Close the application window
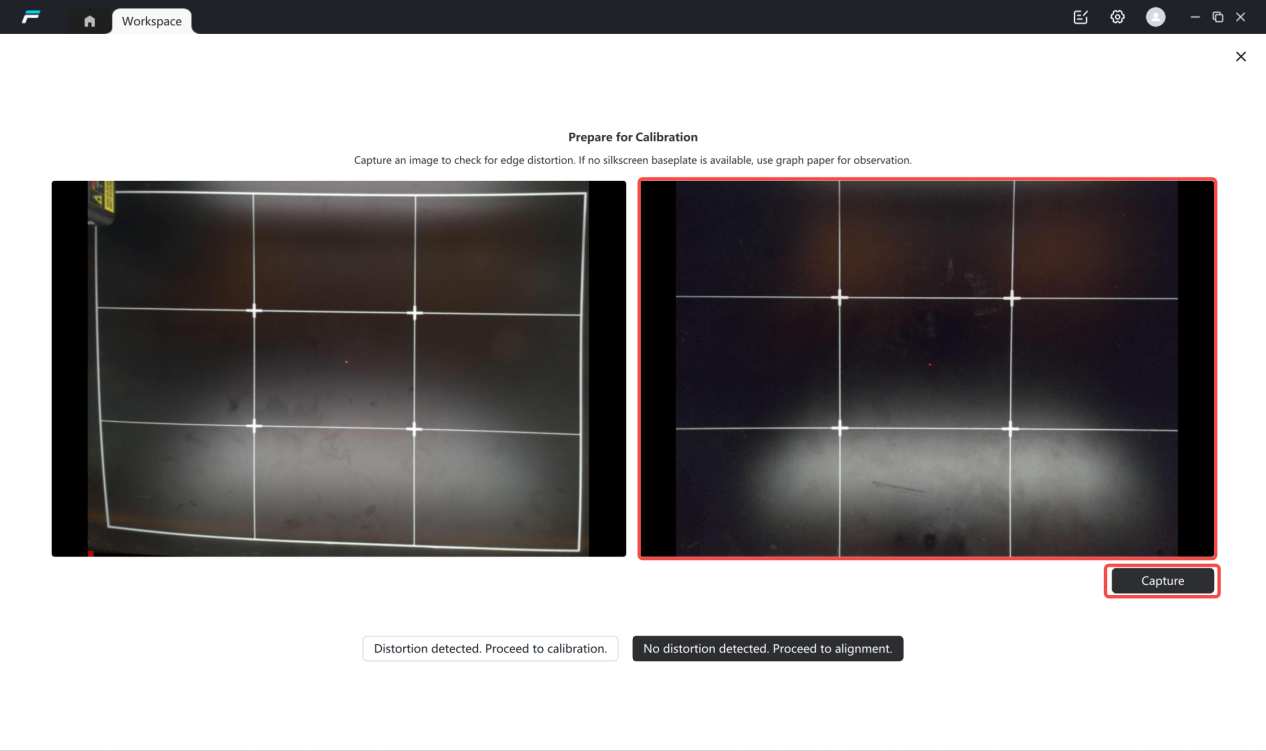Image resolution: width=1266 pixels, height=751 pixels. (x=1241, y=17)
